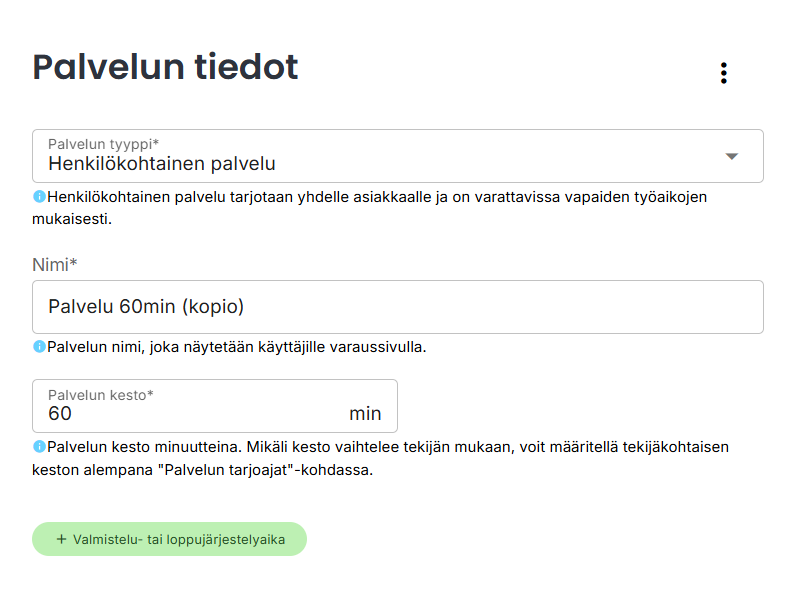Click info icon beside "Palvelun kesto" hint
The width and height of the screenshot is (801, 589).
click(39, 447)
